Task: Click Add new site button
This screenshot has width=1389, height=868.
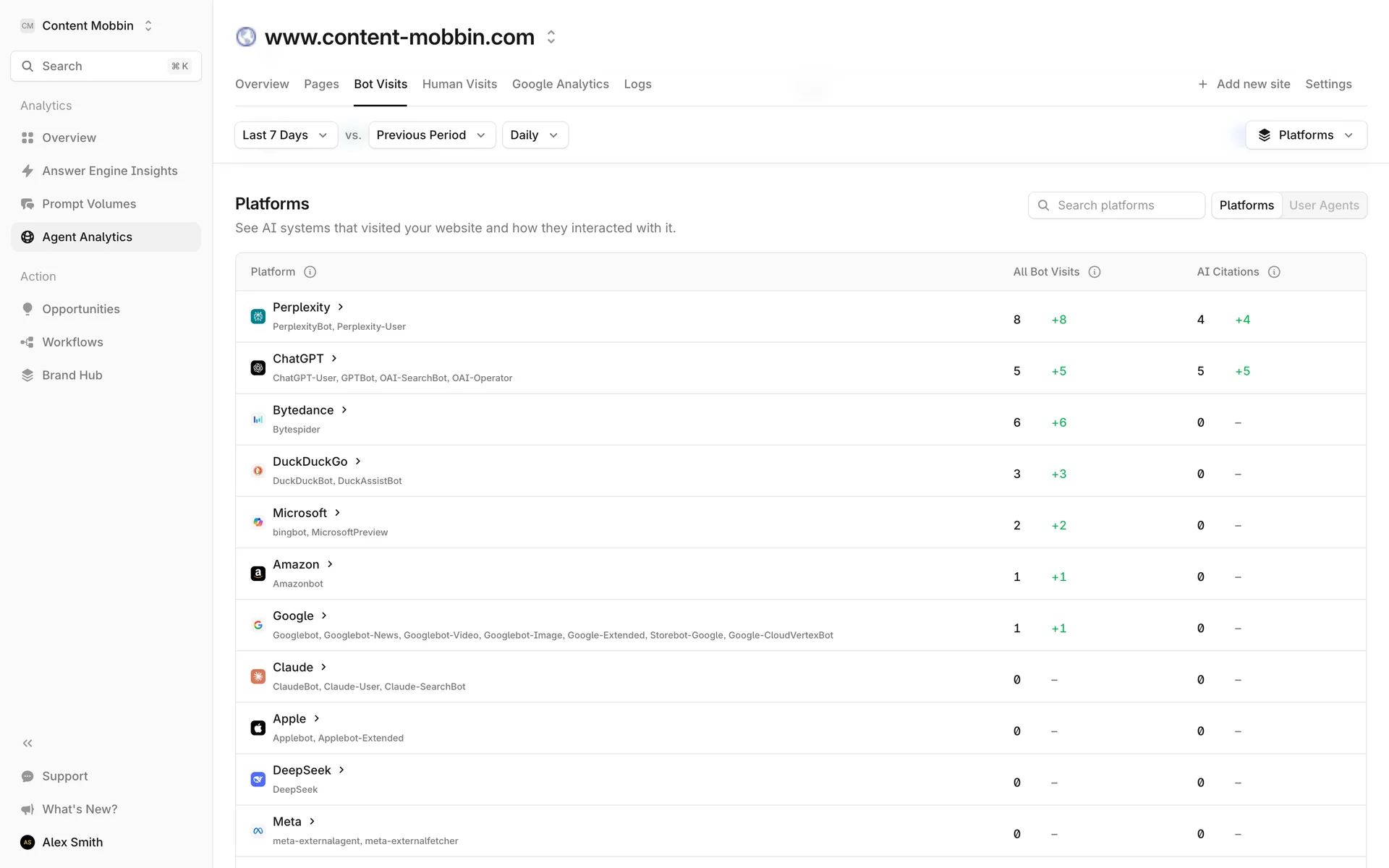Action: 1244,84
